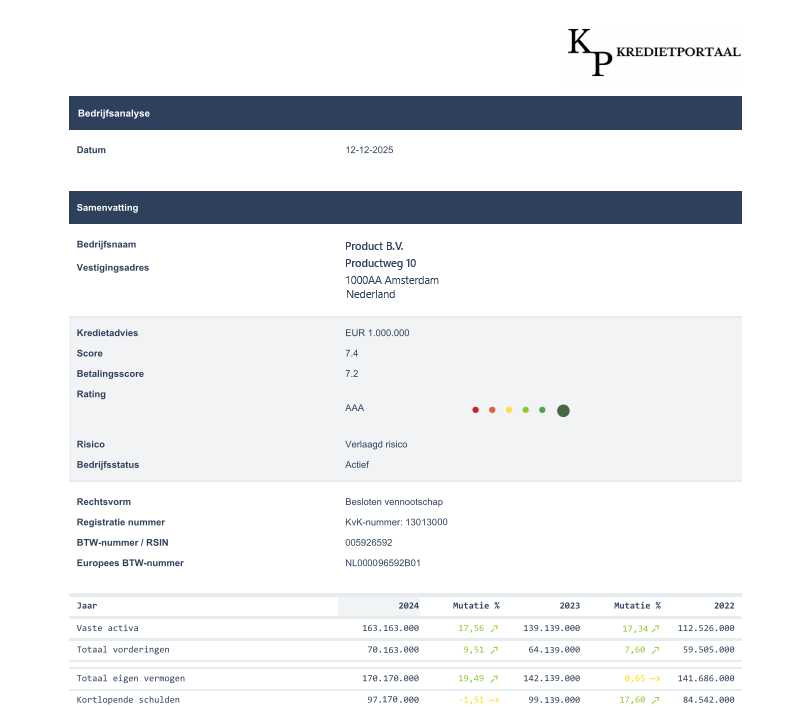Click the upward arrow beside 17,34
810x707 pixels.
656,628
